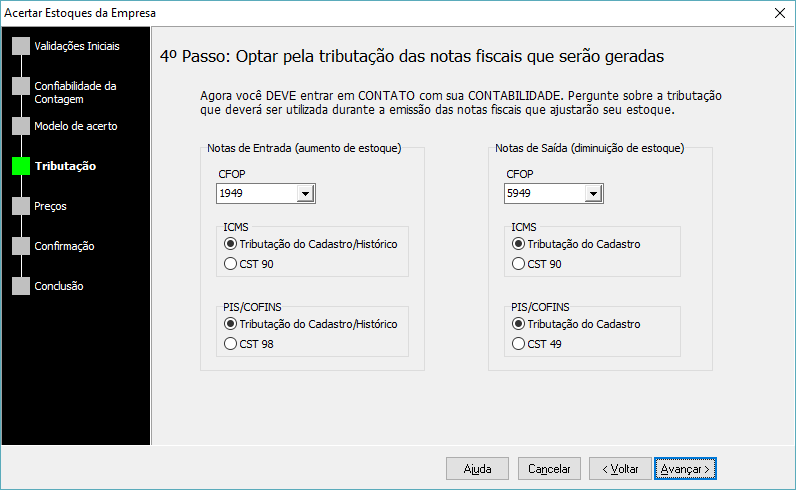Click the Confiabilidade da Contagem step square
796x490 pixels.
click(21, 86)
